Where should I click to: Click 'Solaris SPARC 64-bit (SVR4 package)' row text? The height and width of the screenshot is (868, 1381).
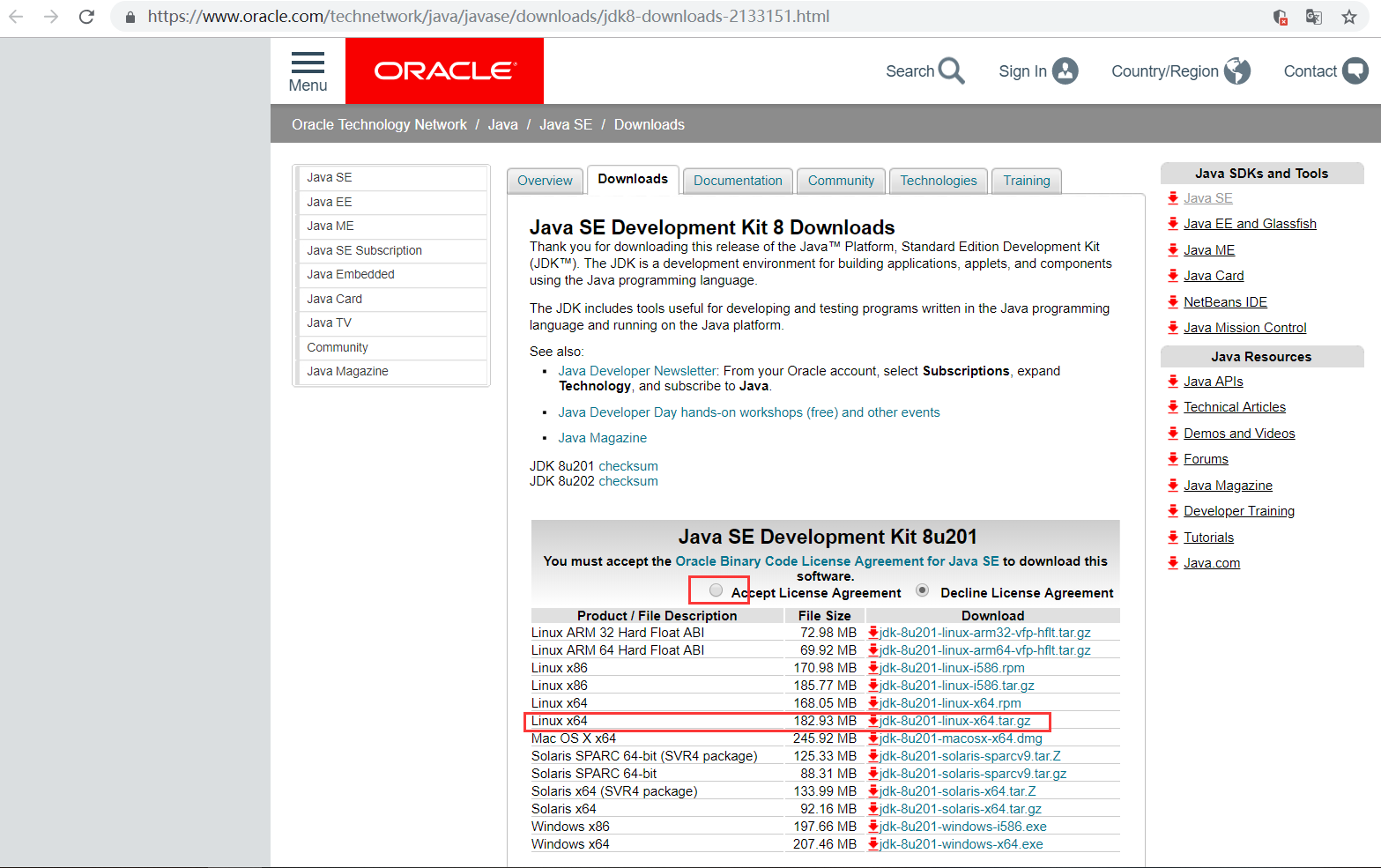pos(644,756)
